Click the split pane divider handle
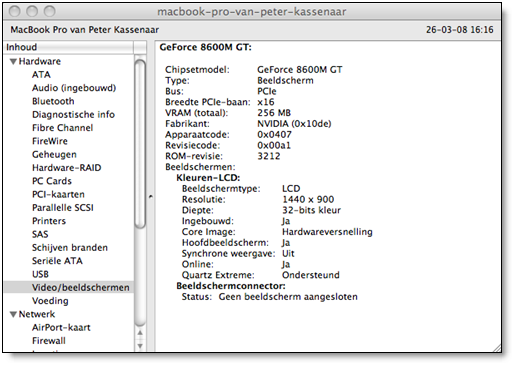Viewport: 514px width, 365px height. (x=151, y=196)
